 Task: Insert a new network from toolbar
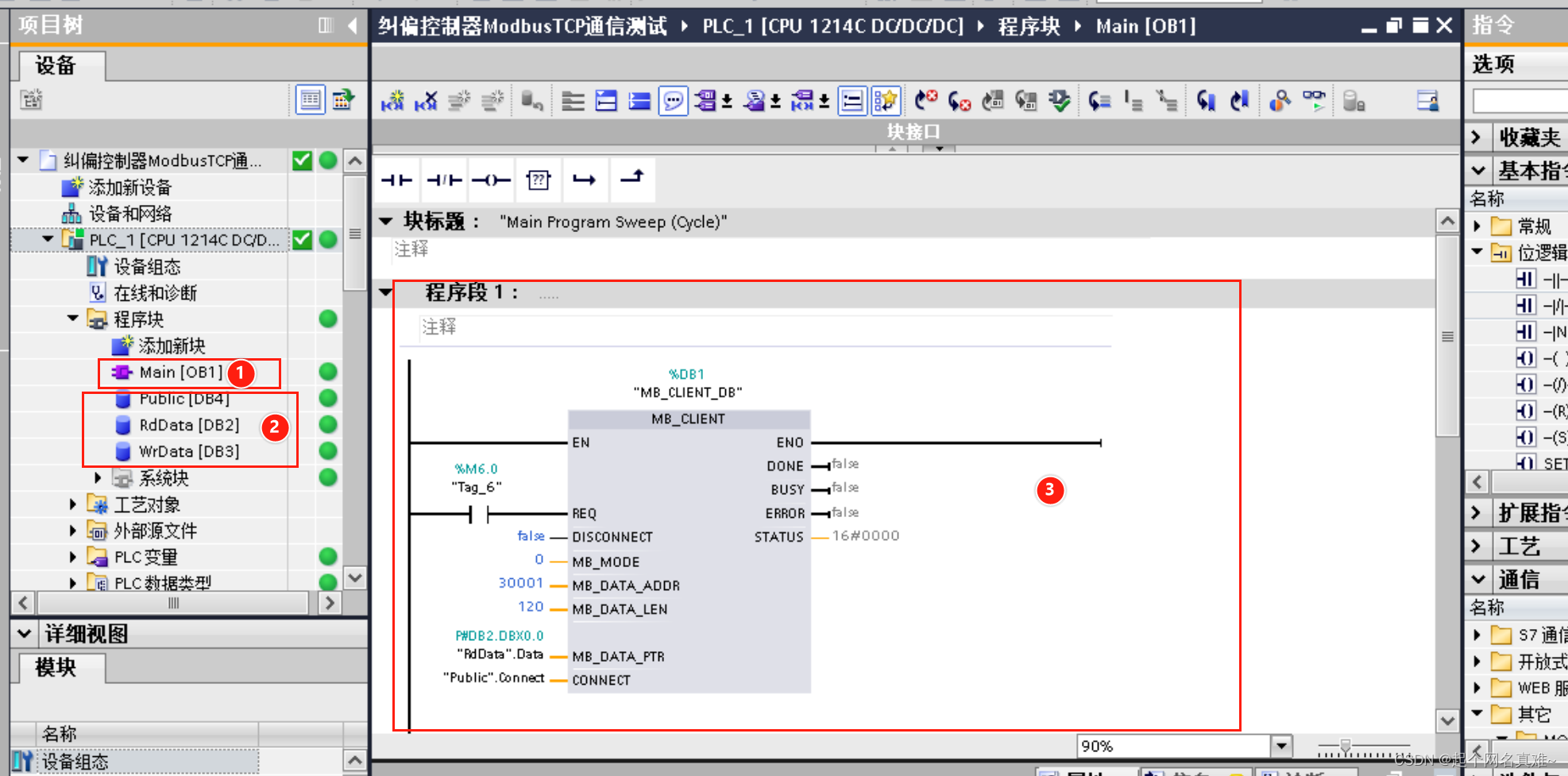point(392,101)
